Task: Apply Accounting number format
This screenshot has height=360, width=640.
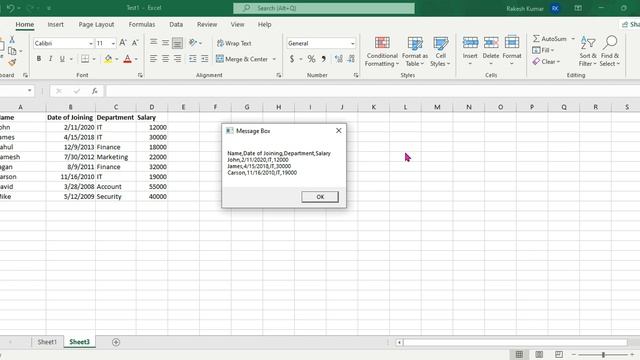Action: (x=292, y=59)
